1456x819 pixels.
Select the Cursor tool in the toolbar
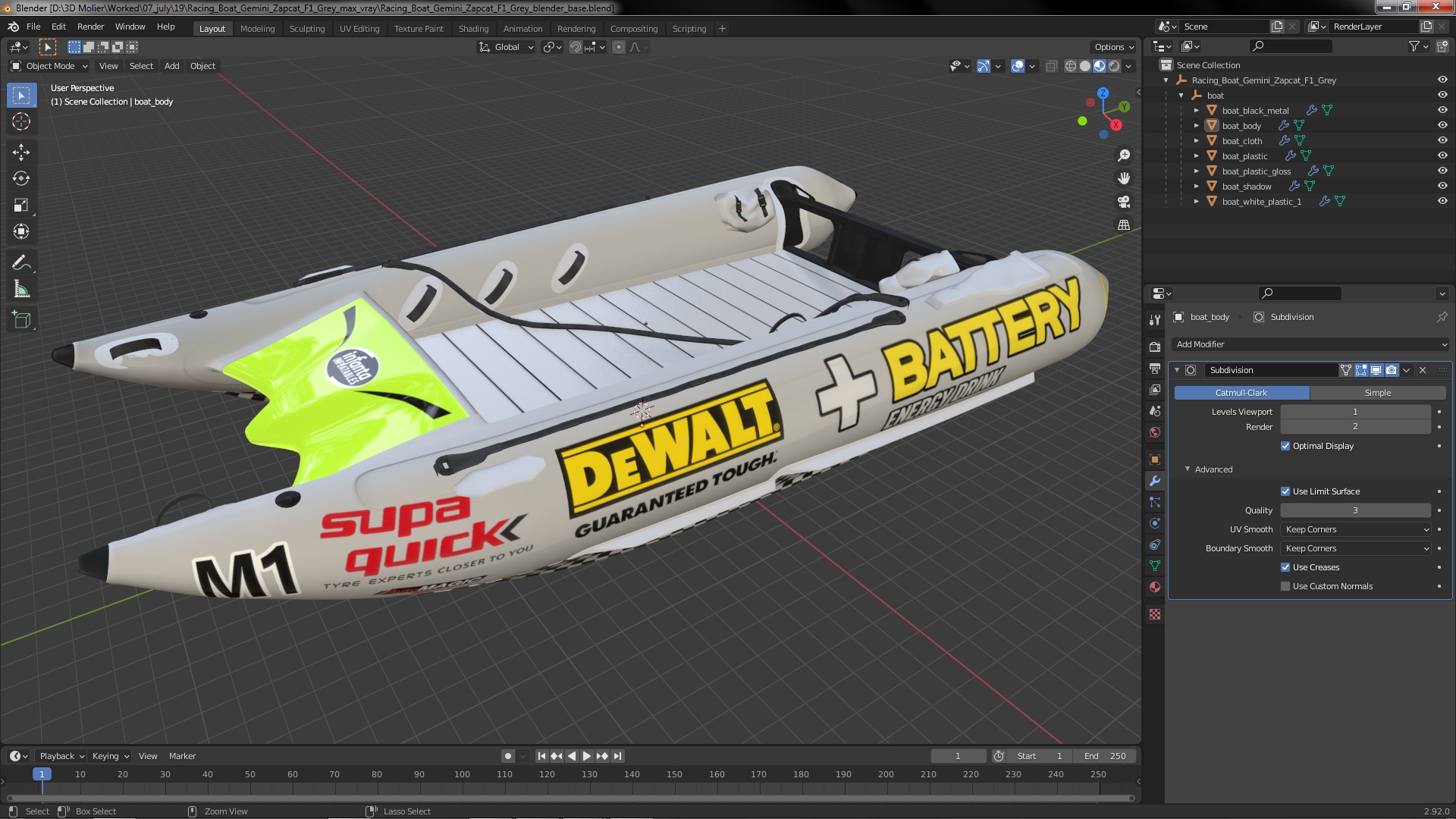(x=21, y=122)
